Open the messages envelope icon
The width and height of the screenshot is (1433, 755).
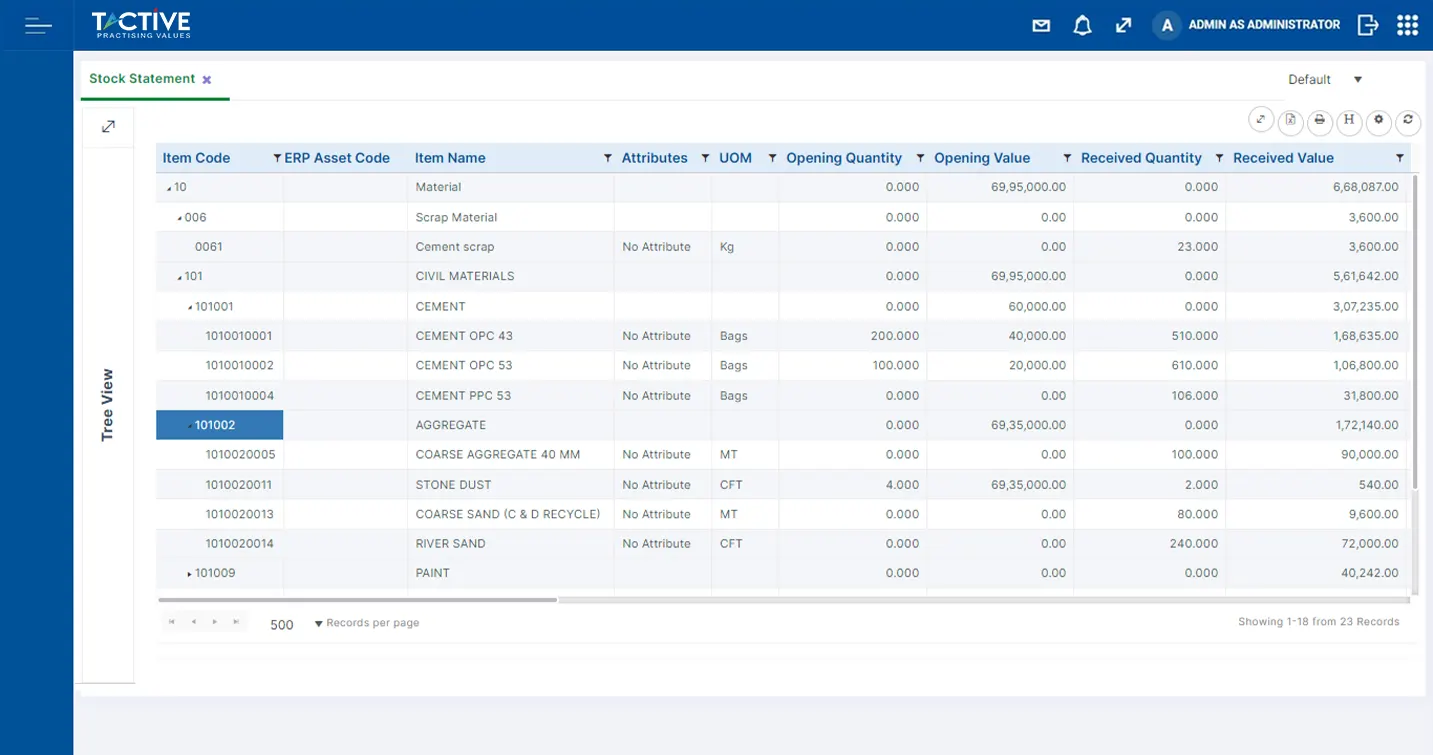point(1040,25)
